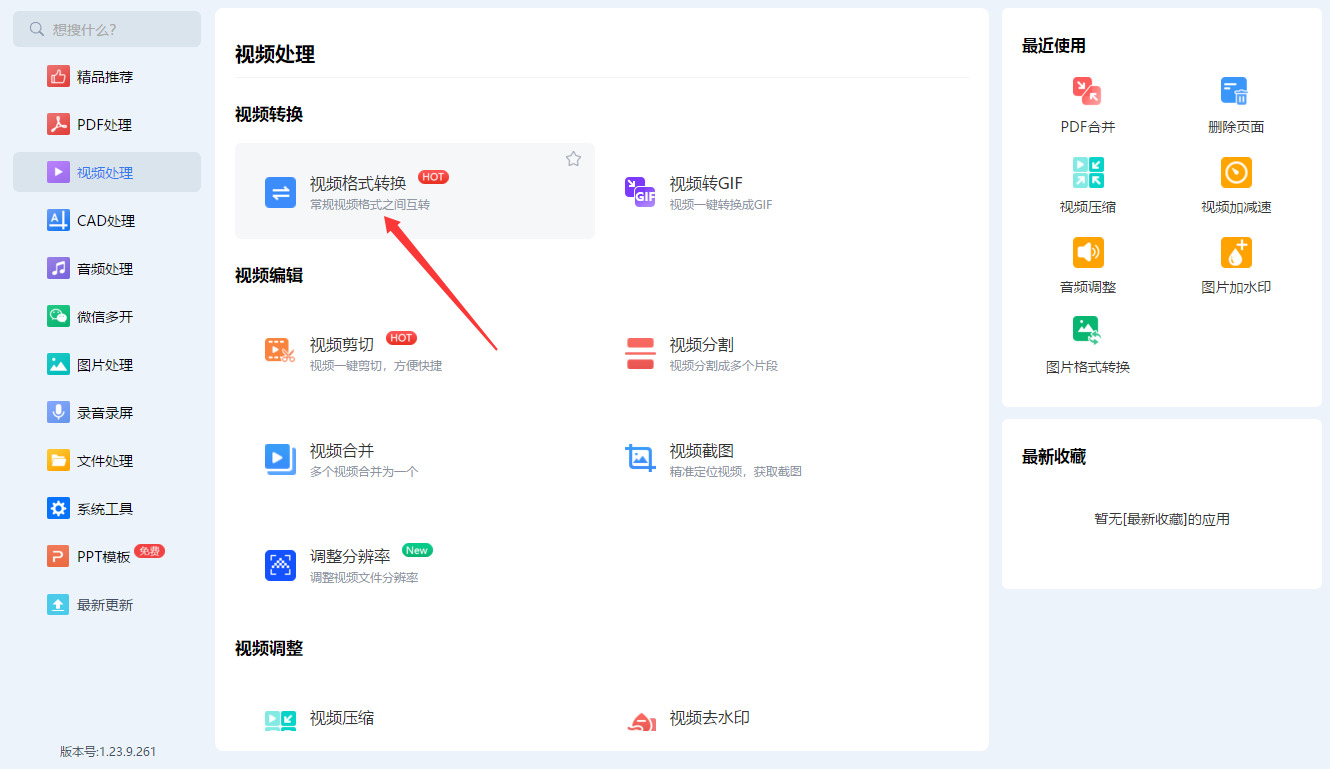Launch 音频调整 from recently used

(1087, 252)
